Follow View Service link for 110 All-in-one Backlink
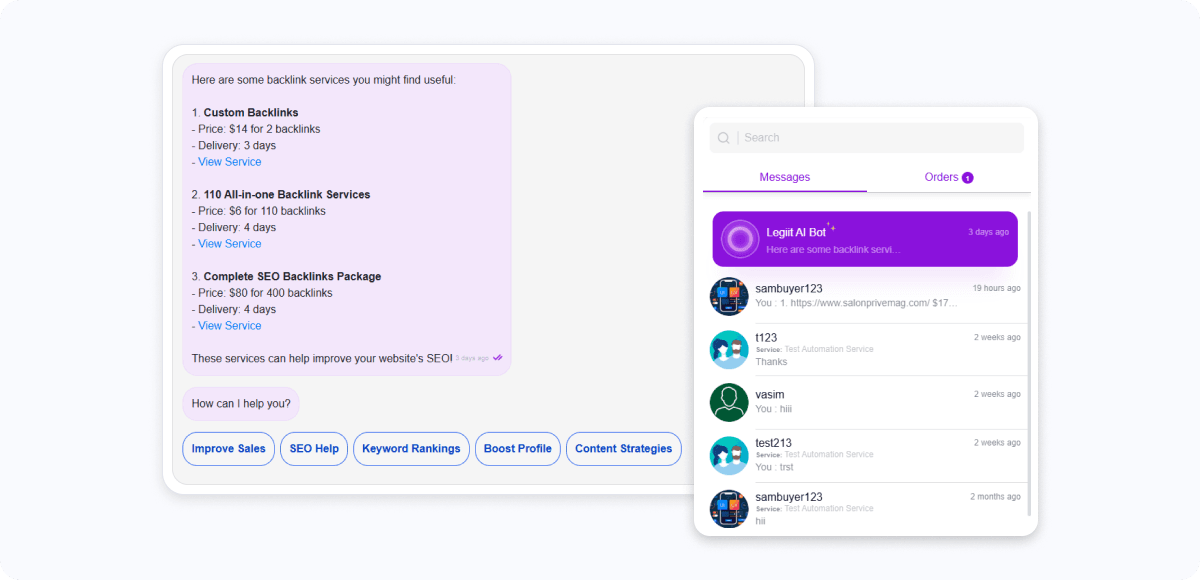Image resolution: width=1200 pixels, height=580 pixels. 230,244
